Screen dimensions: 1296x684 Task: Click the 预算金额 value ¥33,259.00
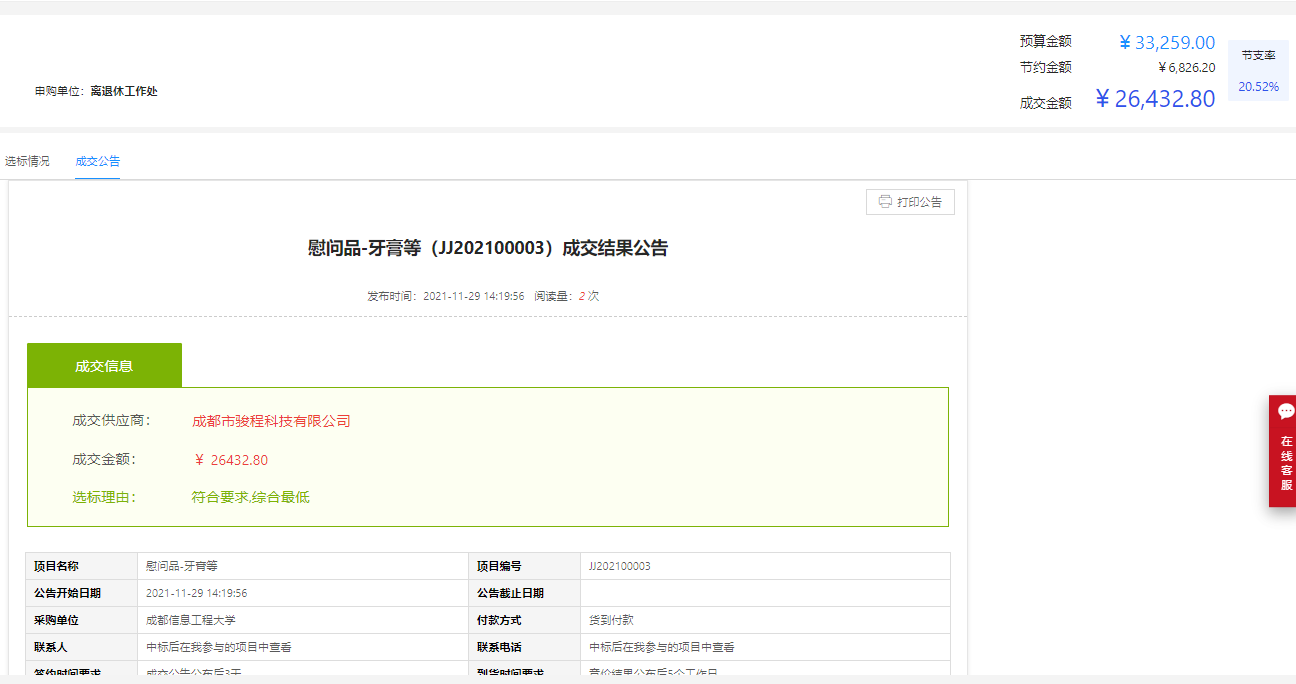[x=1166, y=43]
